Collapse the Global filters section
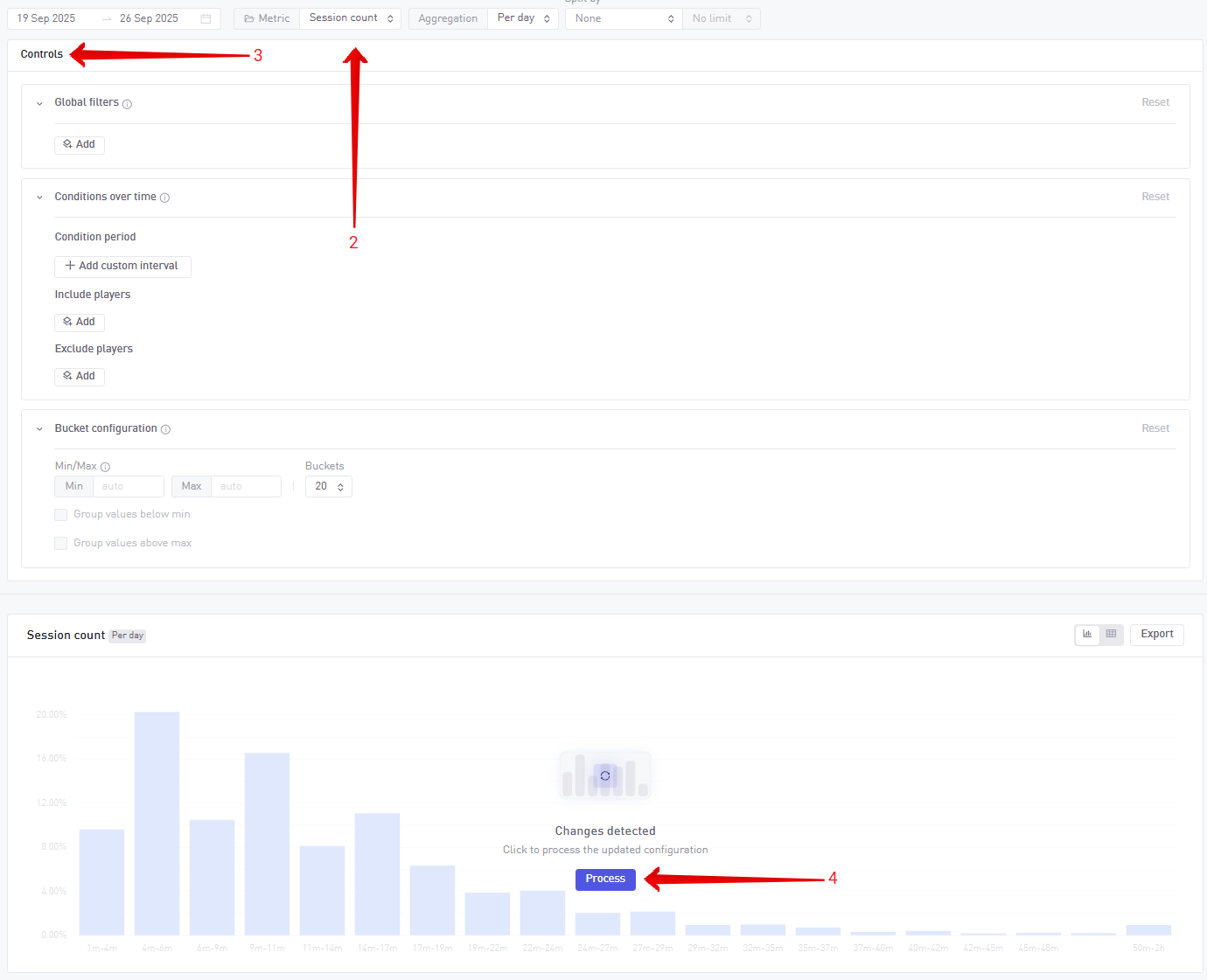 pos(39,103)
